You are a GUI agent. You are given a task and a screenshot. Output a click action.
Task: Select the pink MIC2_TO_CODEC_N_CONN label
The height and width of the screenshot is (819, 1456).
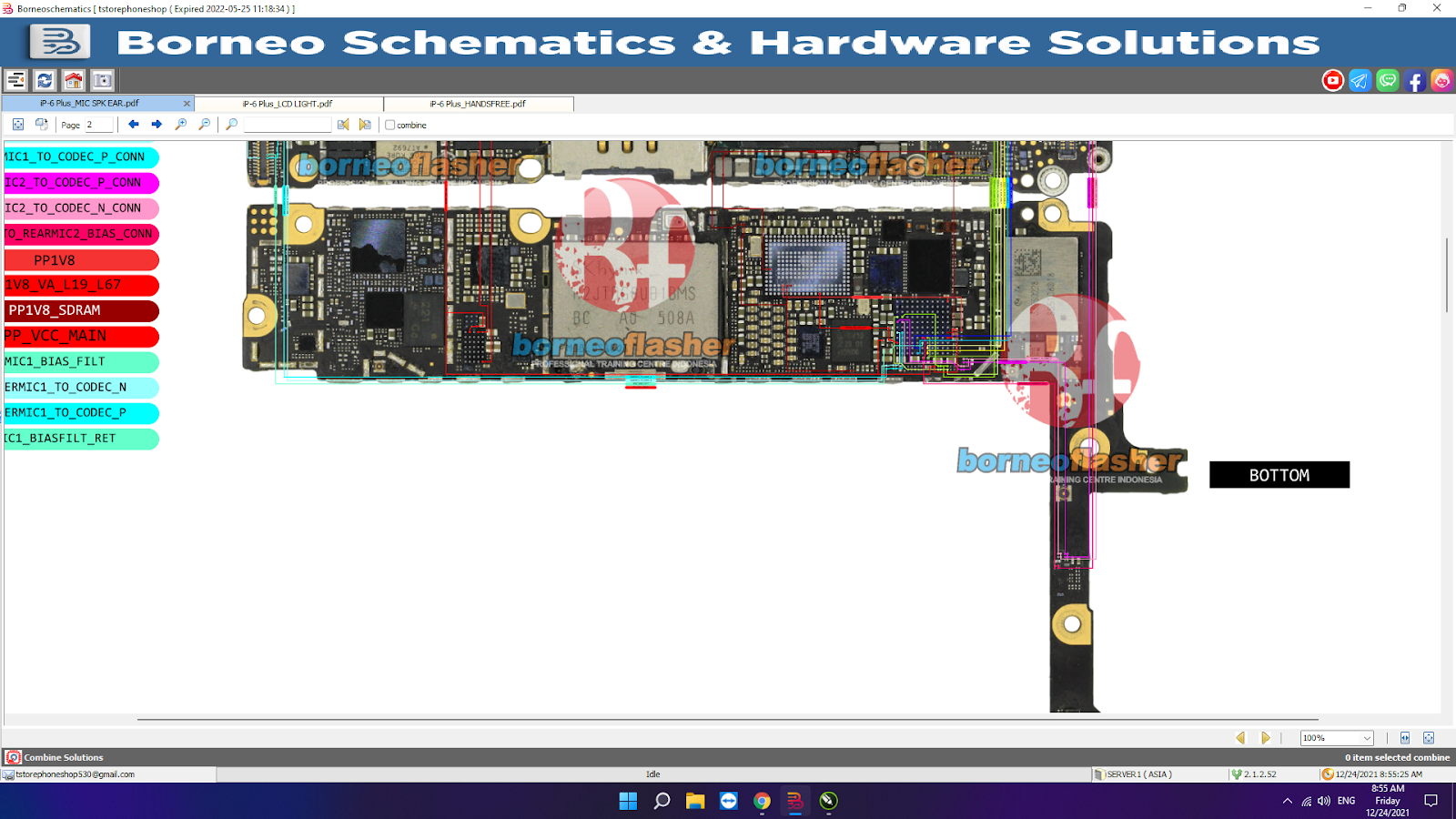[81, 208]
